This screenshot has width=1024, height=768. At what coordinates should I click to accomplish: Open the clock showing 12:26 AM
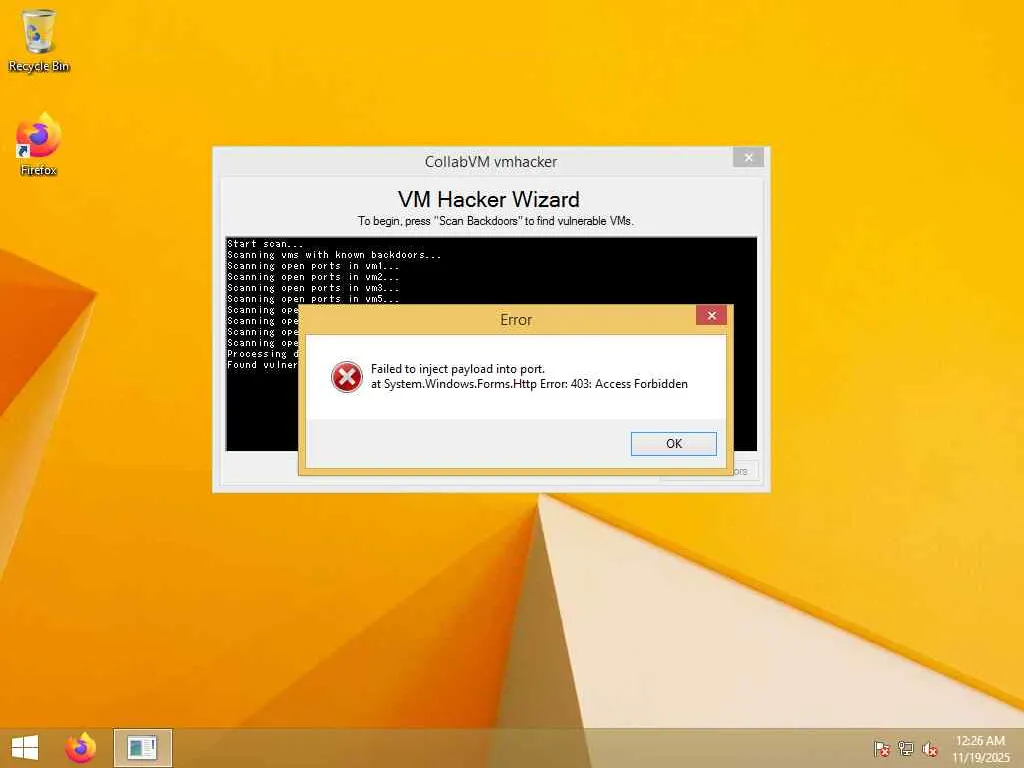pyautogui.click(x=980, y=748)
